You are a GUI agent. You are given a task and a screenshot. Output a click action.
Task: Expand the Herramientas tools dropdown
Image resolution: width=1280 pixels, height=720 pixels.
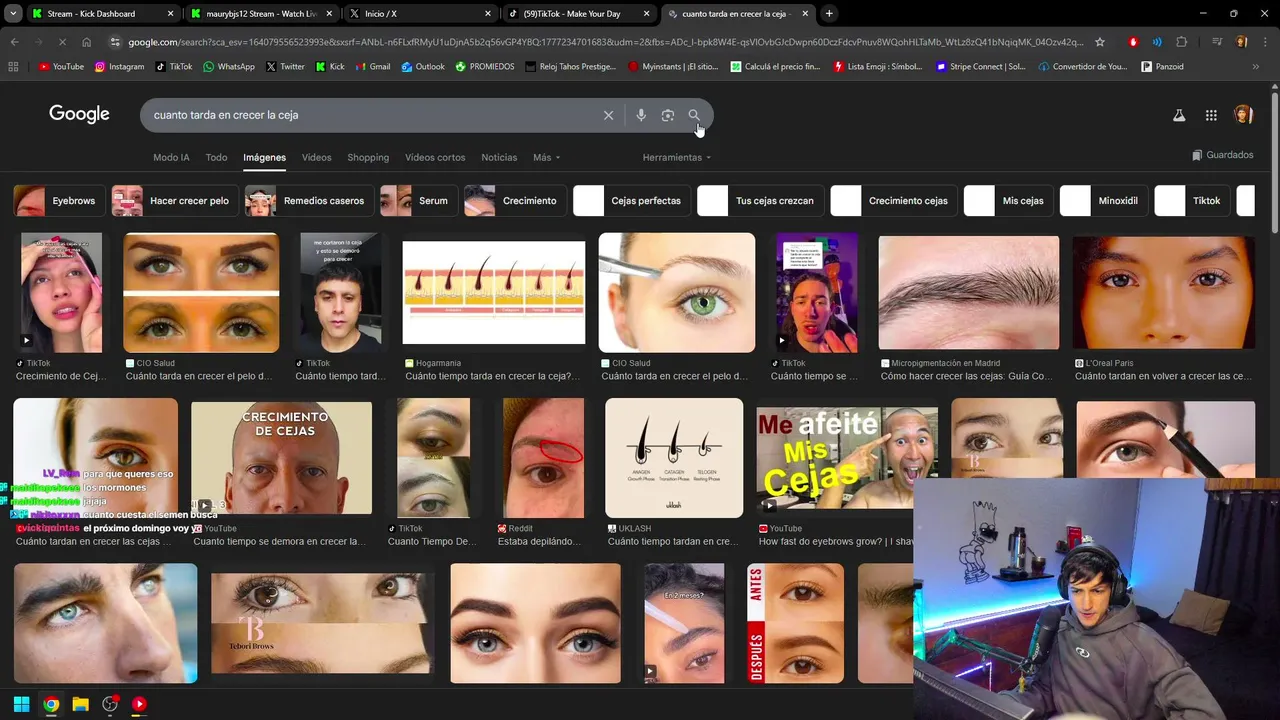click(x=677, y=157)
